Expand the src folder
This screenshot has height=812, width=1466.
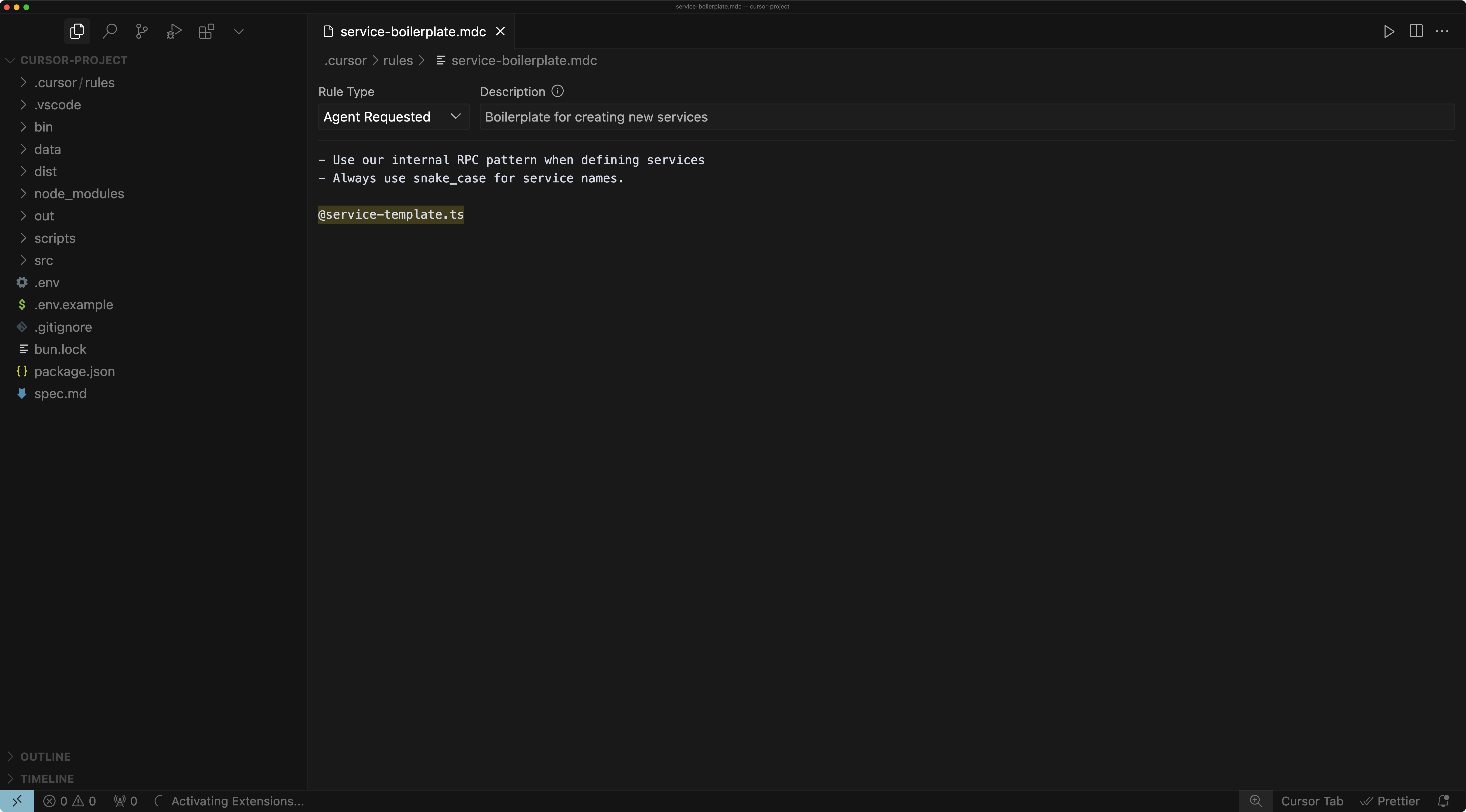[43, 260]
